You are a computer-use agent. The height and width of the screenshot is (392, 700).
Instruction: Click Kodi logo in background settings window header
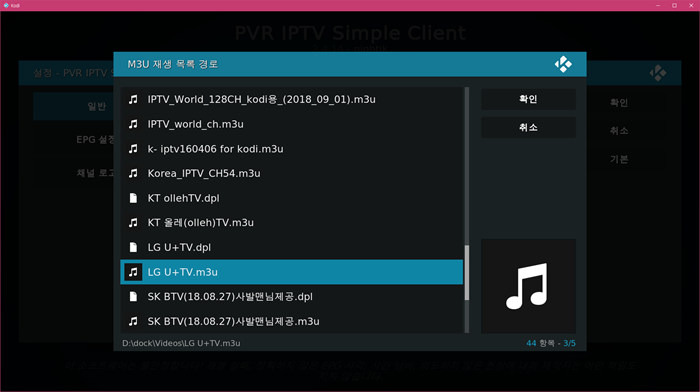(658, 73)
